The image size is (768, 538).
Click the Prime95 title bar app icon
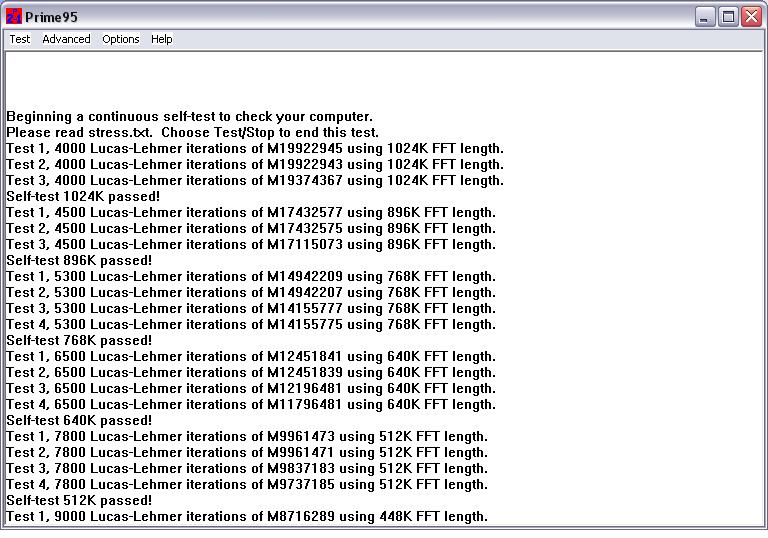click(x=14, y=17)
